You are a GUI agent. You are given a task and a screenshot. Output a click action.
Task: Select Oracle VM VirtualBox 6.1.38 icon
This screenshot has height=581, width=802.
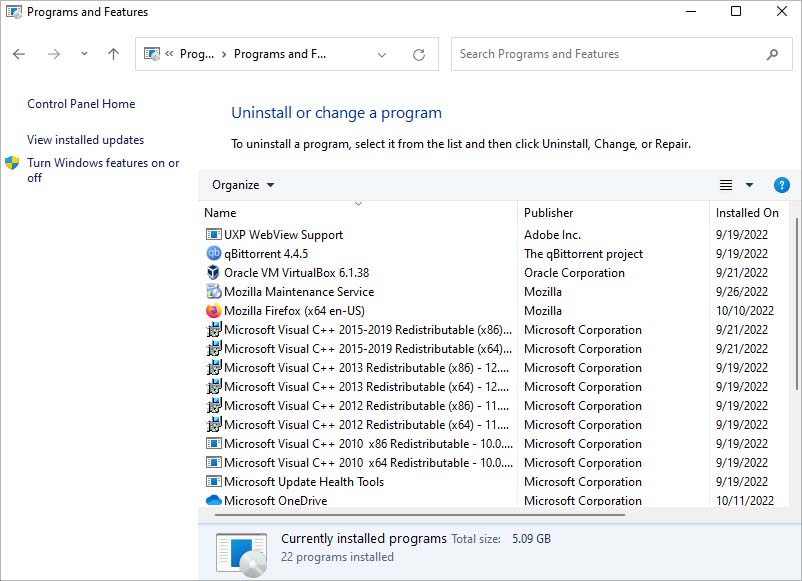213,273
